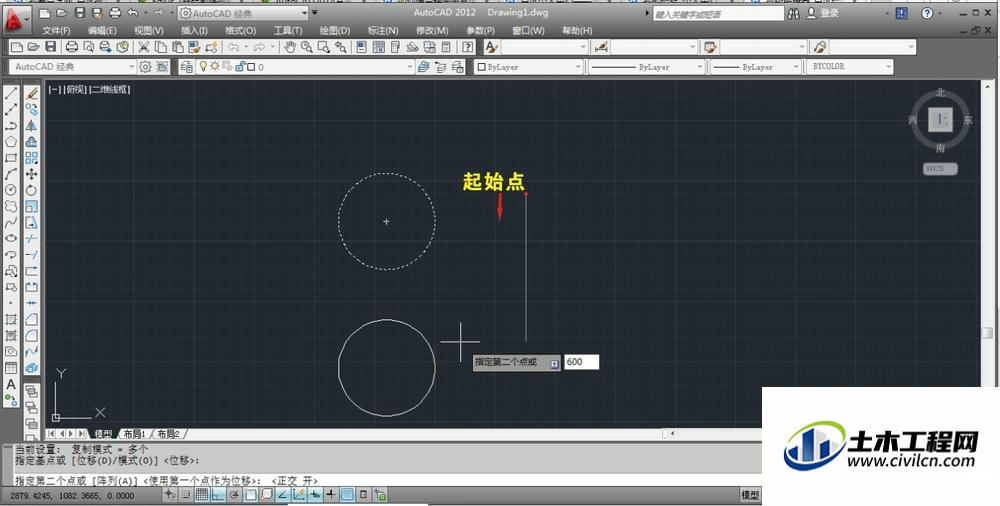Click the Pan hand icon
Viewport: 1000px width, 506px height.
290,47
